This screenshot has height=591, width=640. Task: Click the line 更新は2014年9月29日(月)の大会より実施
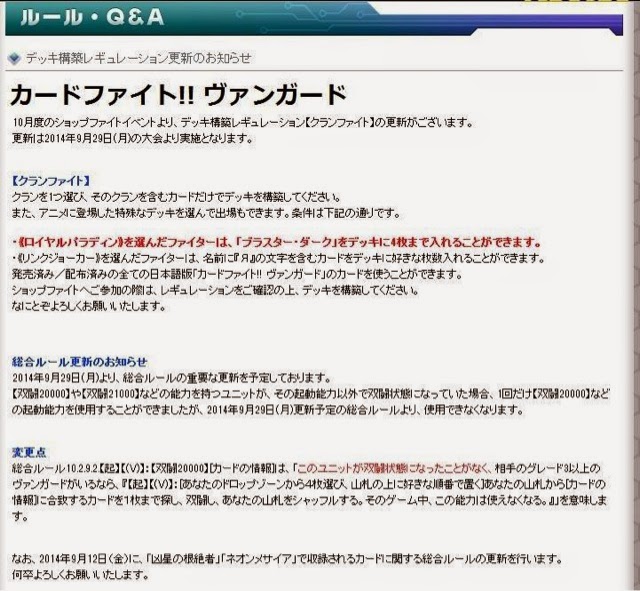coord(132,139)
